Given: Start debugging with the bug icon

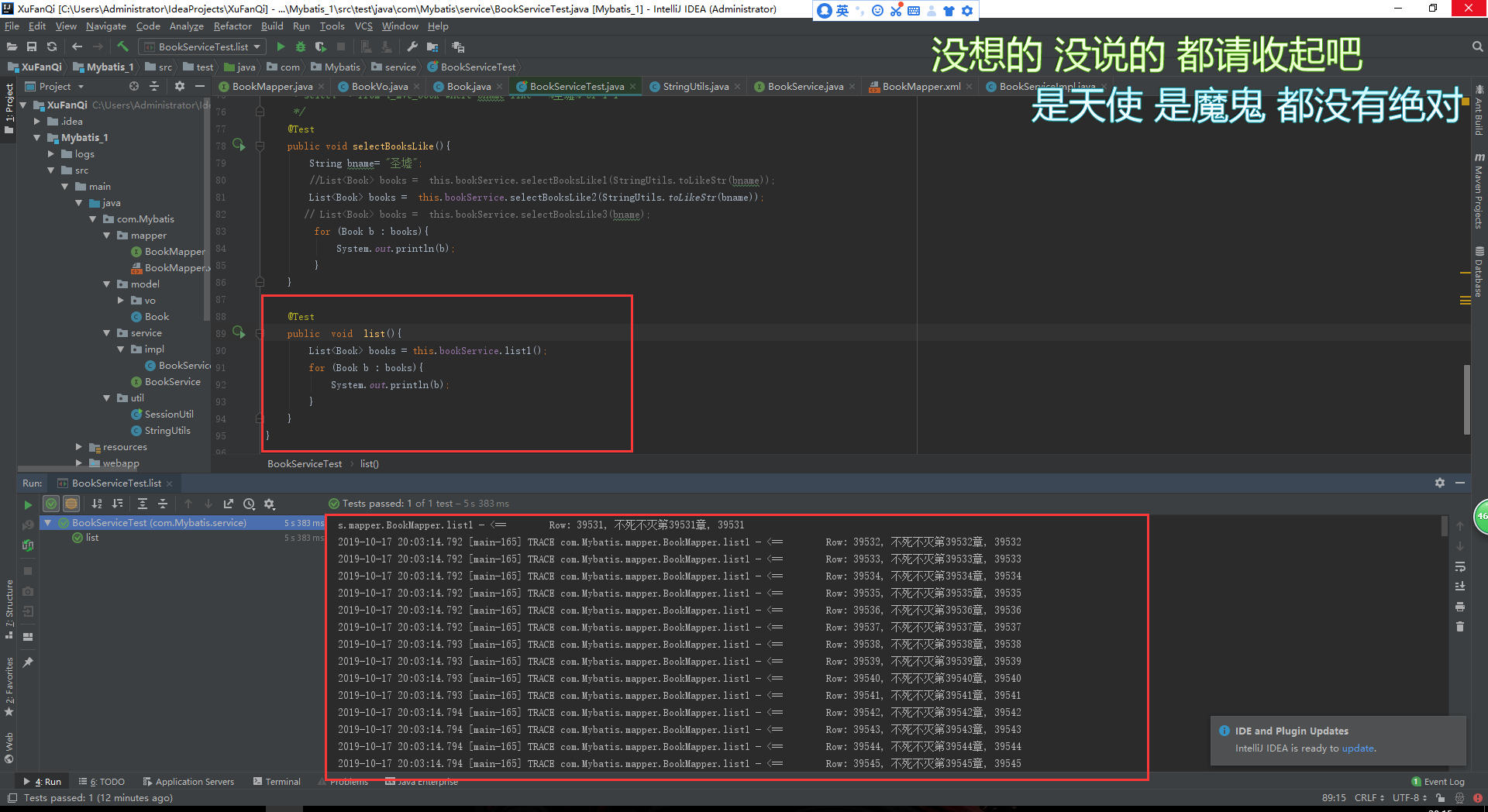Looking at the screenshot, I should coord(301,47).
